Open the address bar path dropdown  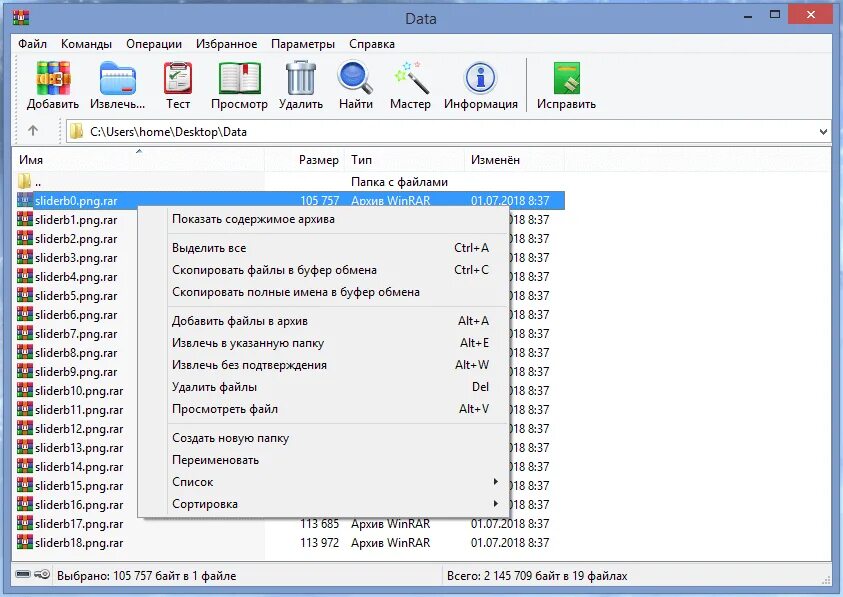824,131
